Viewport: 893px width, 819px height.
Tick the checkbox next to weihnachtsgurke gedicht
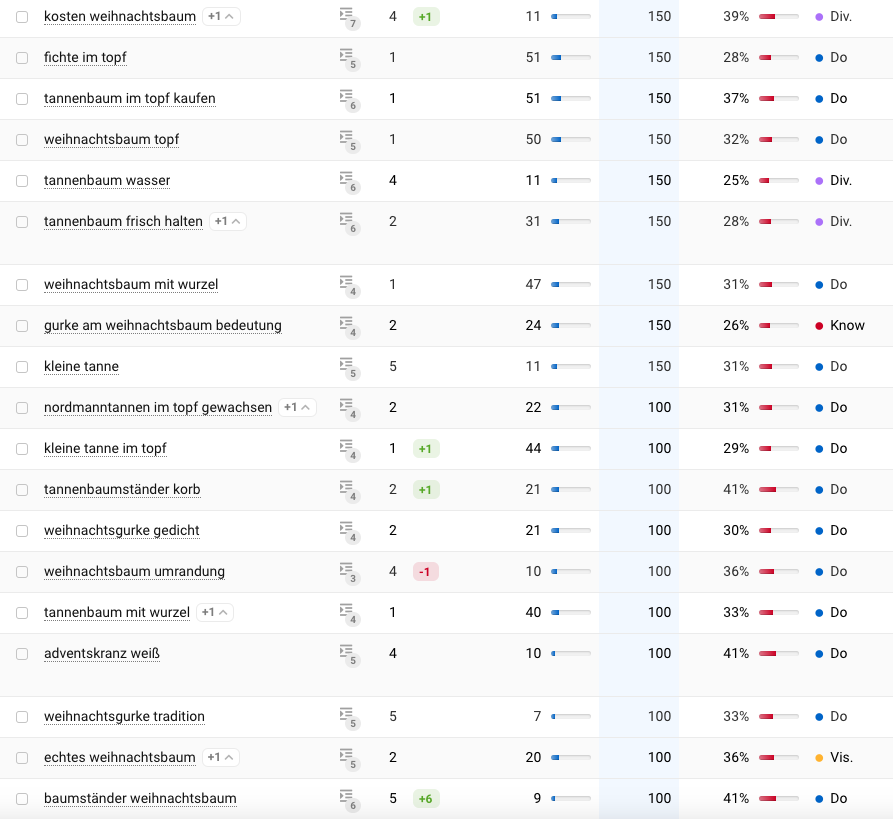(22, 531)
